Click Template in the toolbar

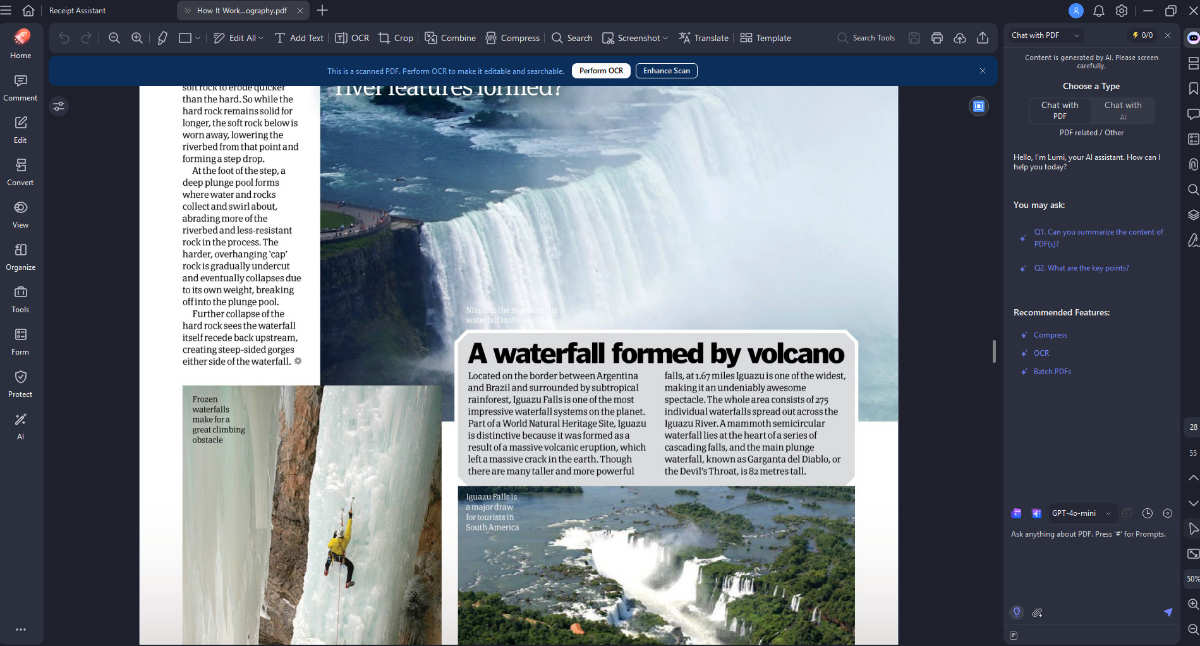(x=766, y=38)
